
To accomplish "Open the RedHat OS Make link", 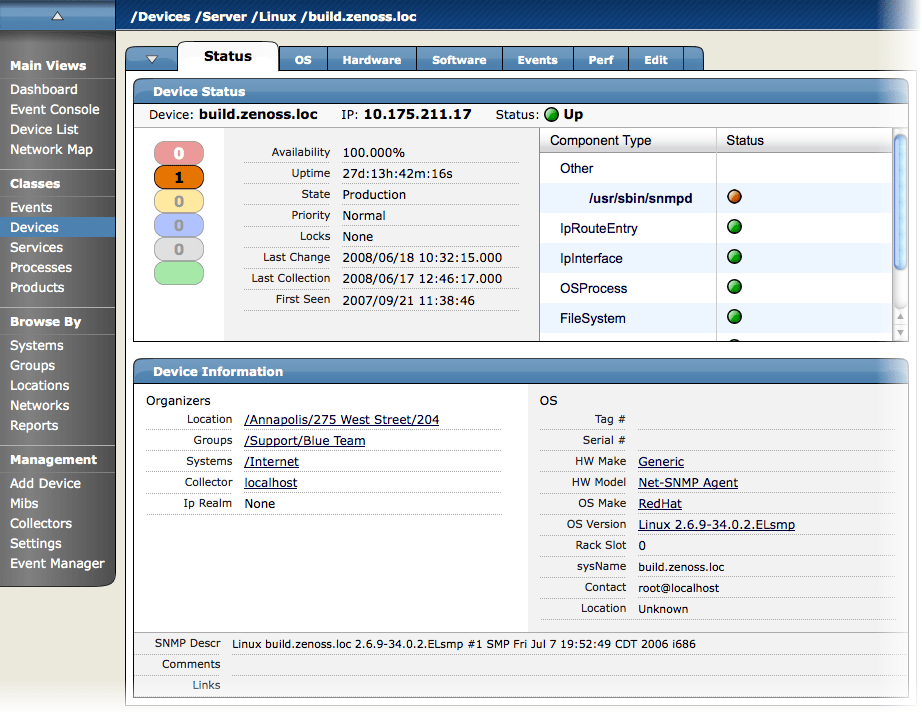I will tap(660, 504).
